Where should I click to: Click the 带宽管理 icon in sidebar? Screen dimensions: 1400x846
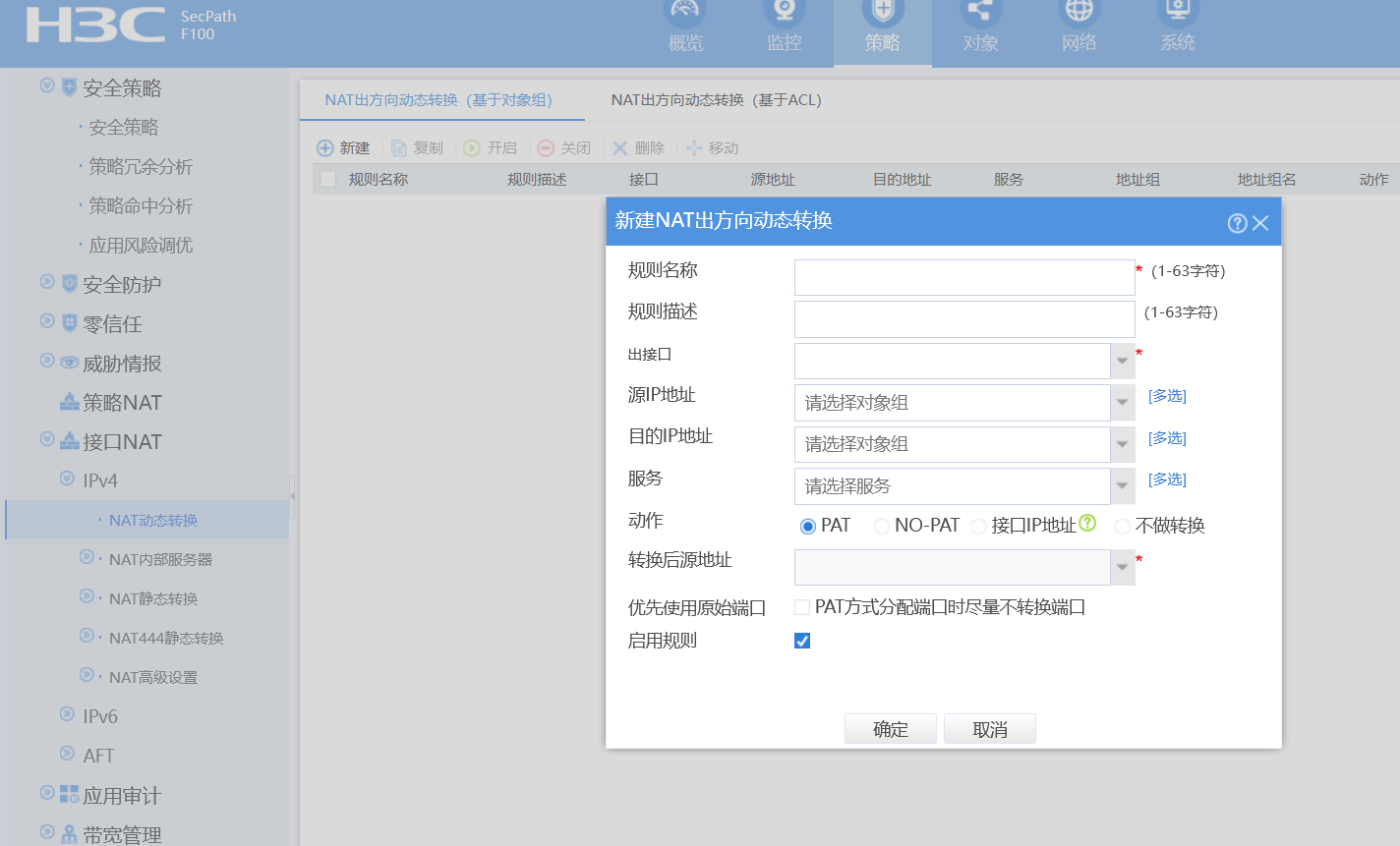[69, 834]
